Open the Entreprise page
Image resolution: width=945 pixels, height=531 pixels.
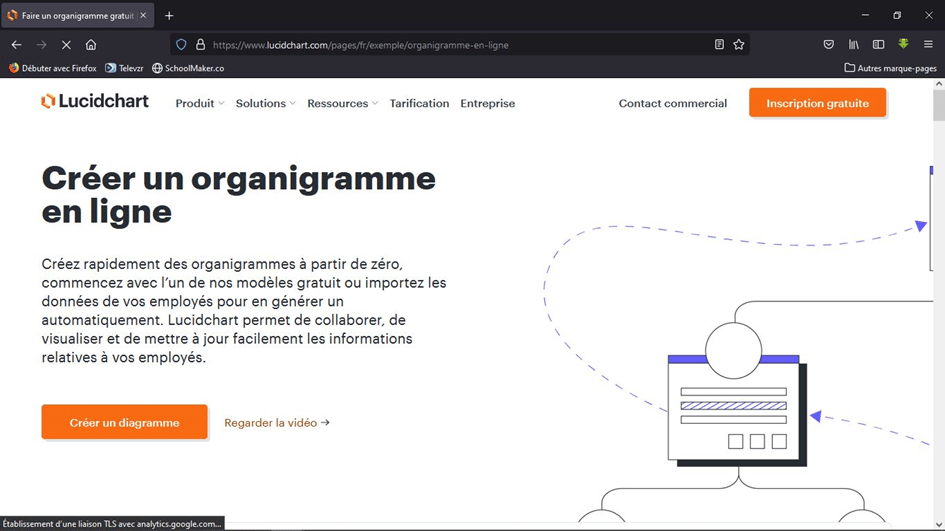coord(488,104)
